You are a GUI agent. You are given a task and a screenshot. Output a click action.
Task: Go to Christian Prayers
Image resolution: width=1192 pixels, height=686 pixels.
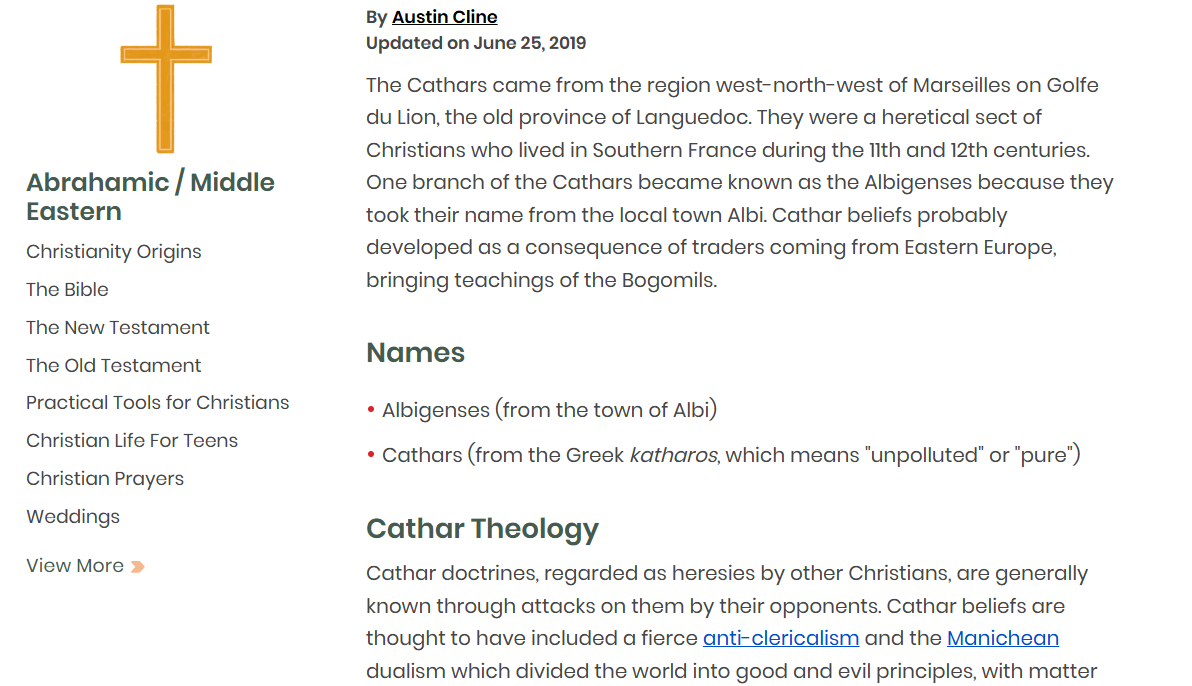tap(106, 479)
